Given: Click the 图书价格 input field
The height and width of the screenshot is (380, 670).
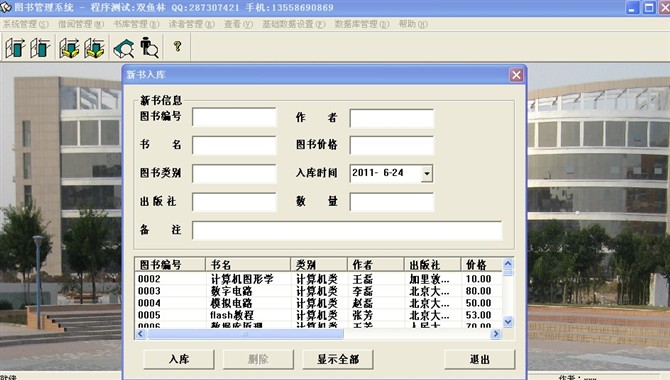Looking at the screenshot, I should tap(392, 145).
